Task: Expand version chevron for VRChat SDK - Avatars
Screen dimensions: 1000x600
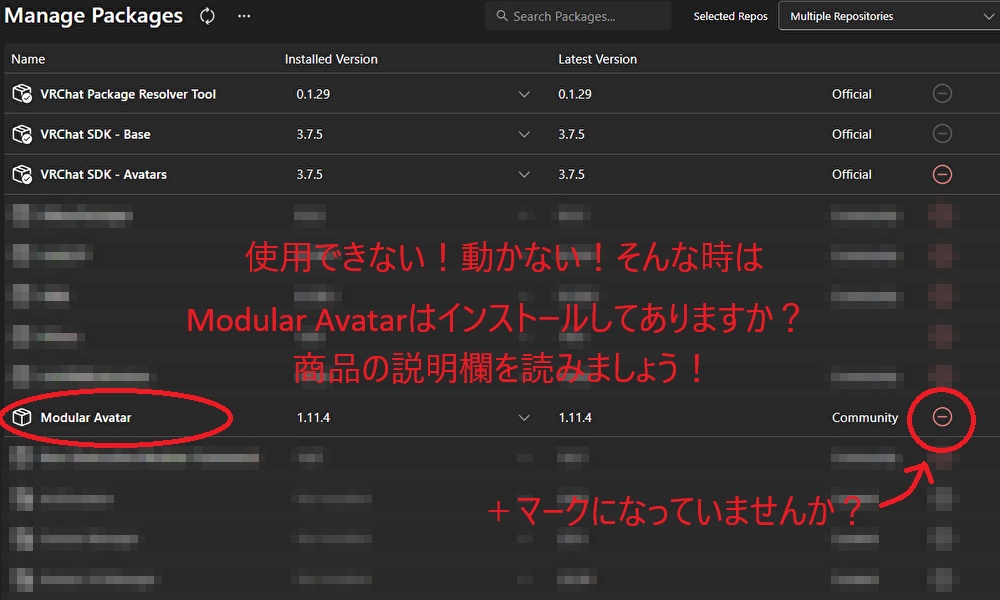Action: click(x=524, y=175)
